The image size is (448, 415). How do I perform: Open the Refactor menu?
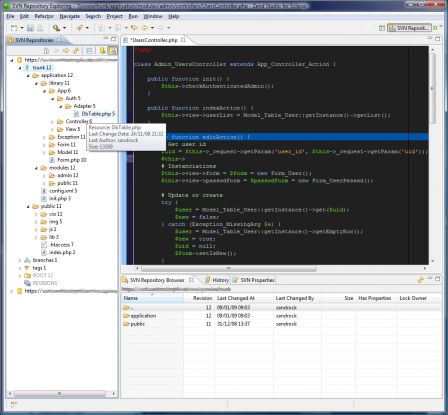click(44, 16)
